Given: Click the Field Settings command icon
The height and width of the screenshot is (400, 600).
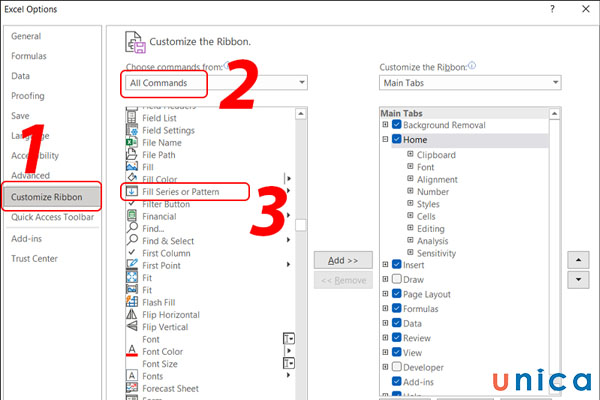Looking at the screenshot, I should pyautogui.click(x=132, y=130).
